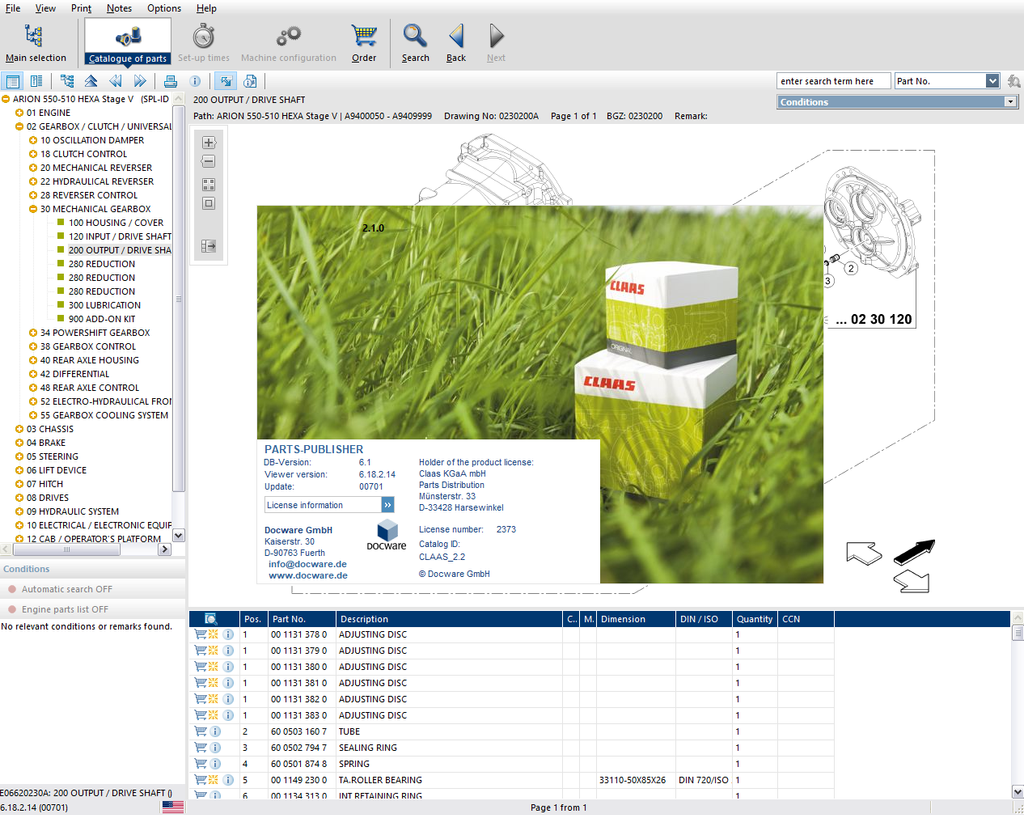This screenshot has height=815, width=1024.
Task: Open the Search magnifier tool
Action: pyautogui.click(x=415, y=43)
